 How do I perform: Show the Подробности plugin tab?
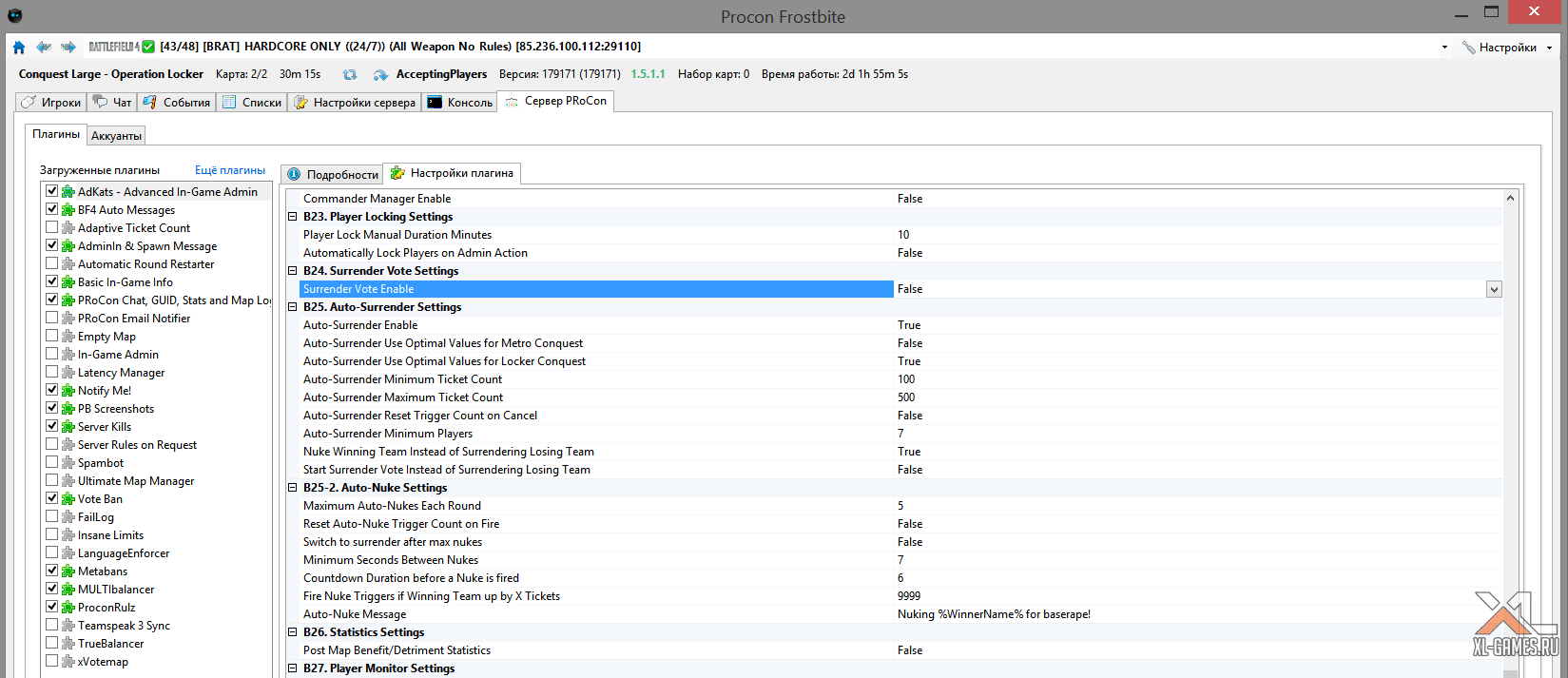click(x=333, y=174)
